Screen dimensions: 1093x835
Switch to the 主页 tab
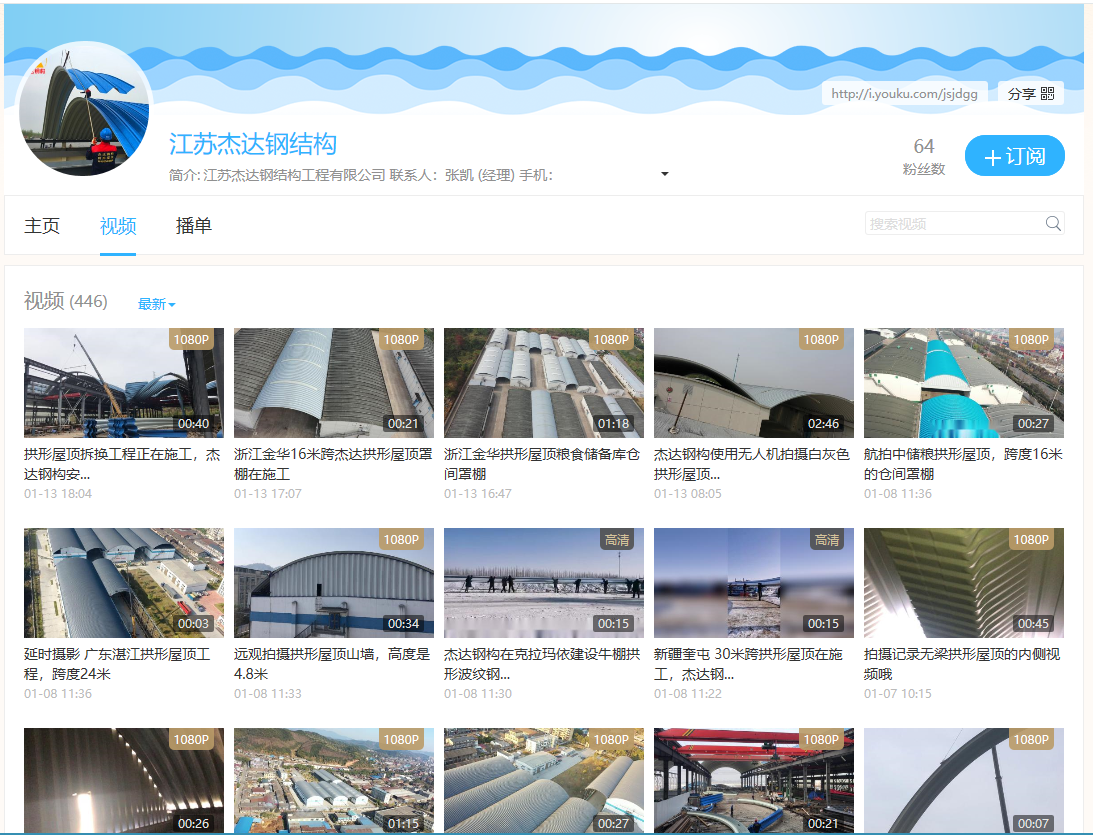(42, 226)
